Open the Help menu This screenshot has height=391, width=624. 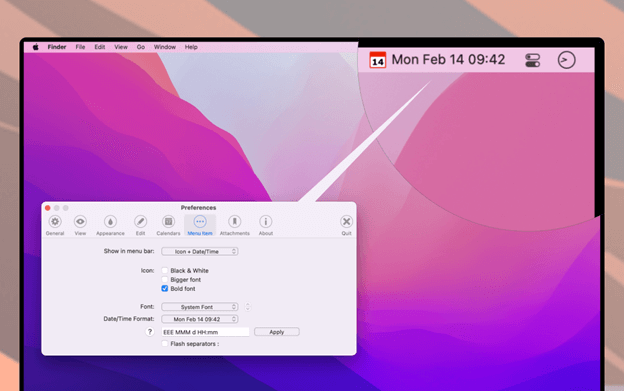pyautogui.click(x=191, y=47)
